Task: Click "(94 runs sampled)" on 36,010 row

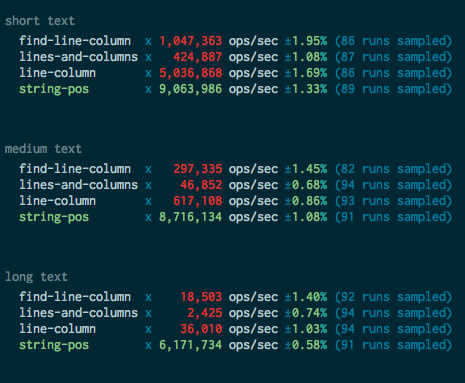Action: coord(393,329)
